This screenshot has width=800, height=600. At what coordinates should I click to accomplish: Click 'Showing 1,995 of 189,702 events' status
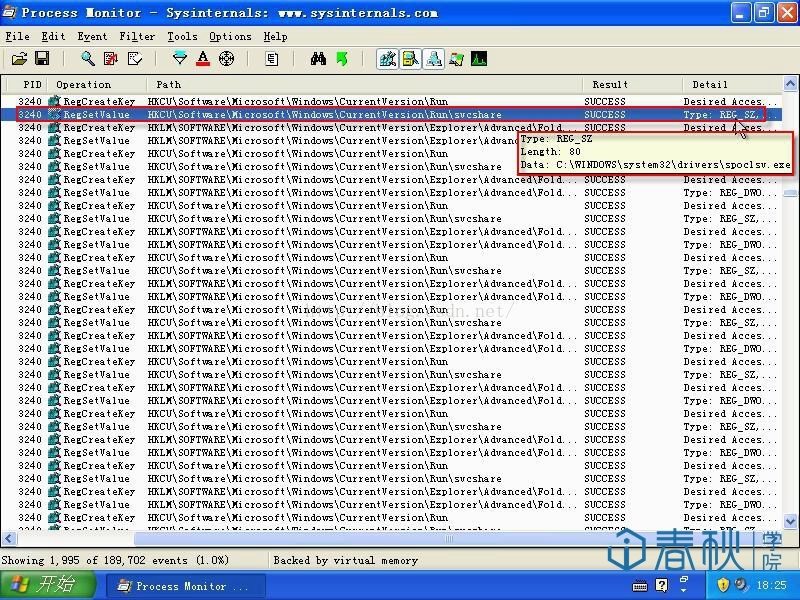point(115,560)
